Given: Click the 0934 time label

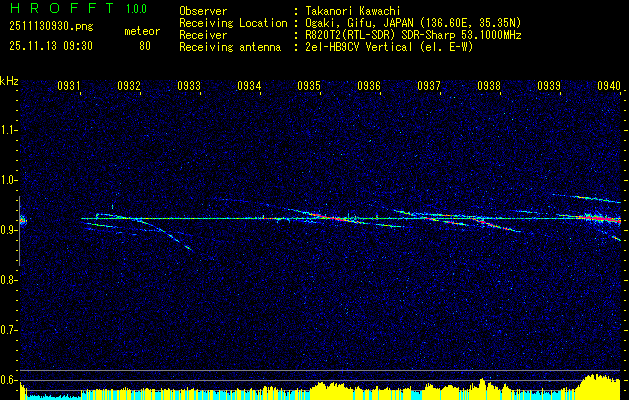Looking at the screenshot, I should pos(249,85).
